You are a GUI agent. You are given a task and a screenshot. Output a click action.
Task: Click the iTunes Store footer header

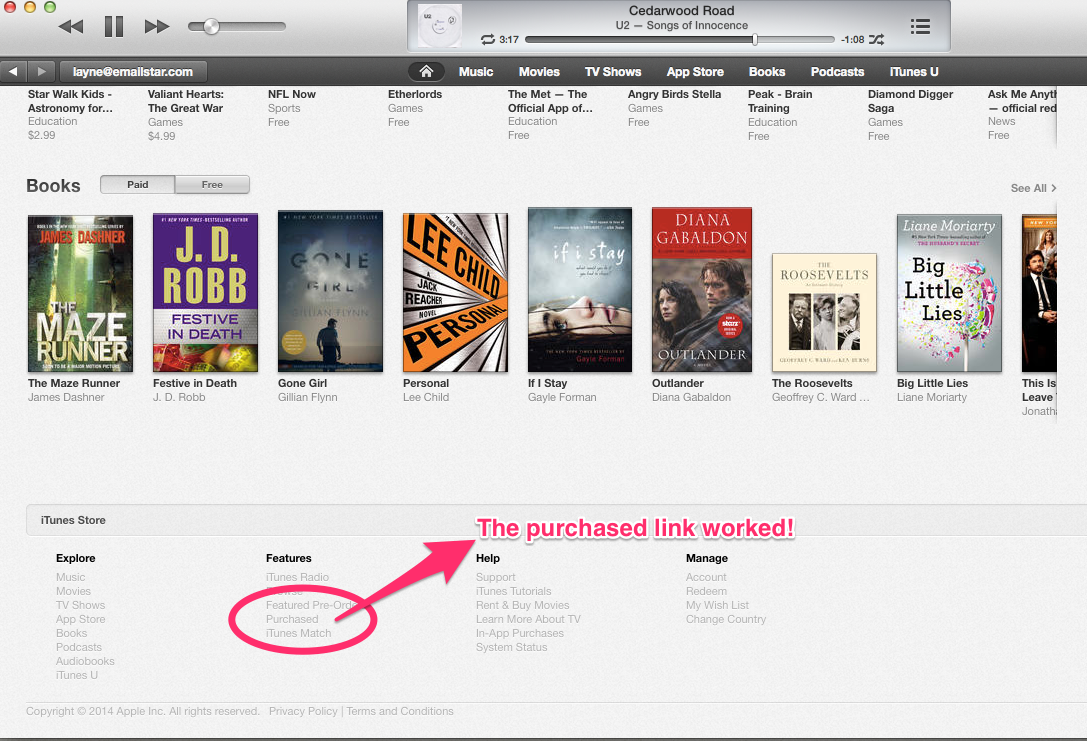73,520
